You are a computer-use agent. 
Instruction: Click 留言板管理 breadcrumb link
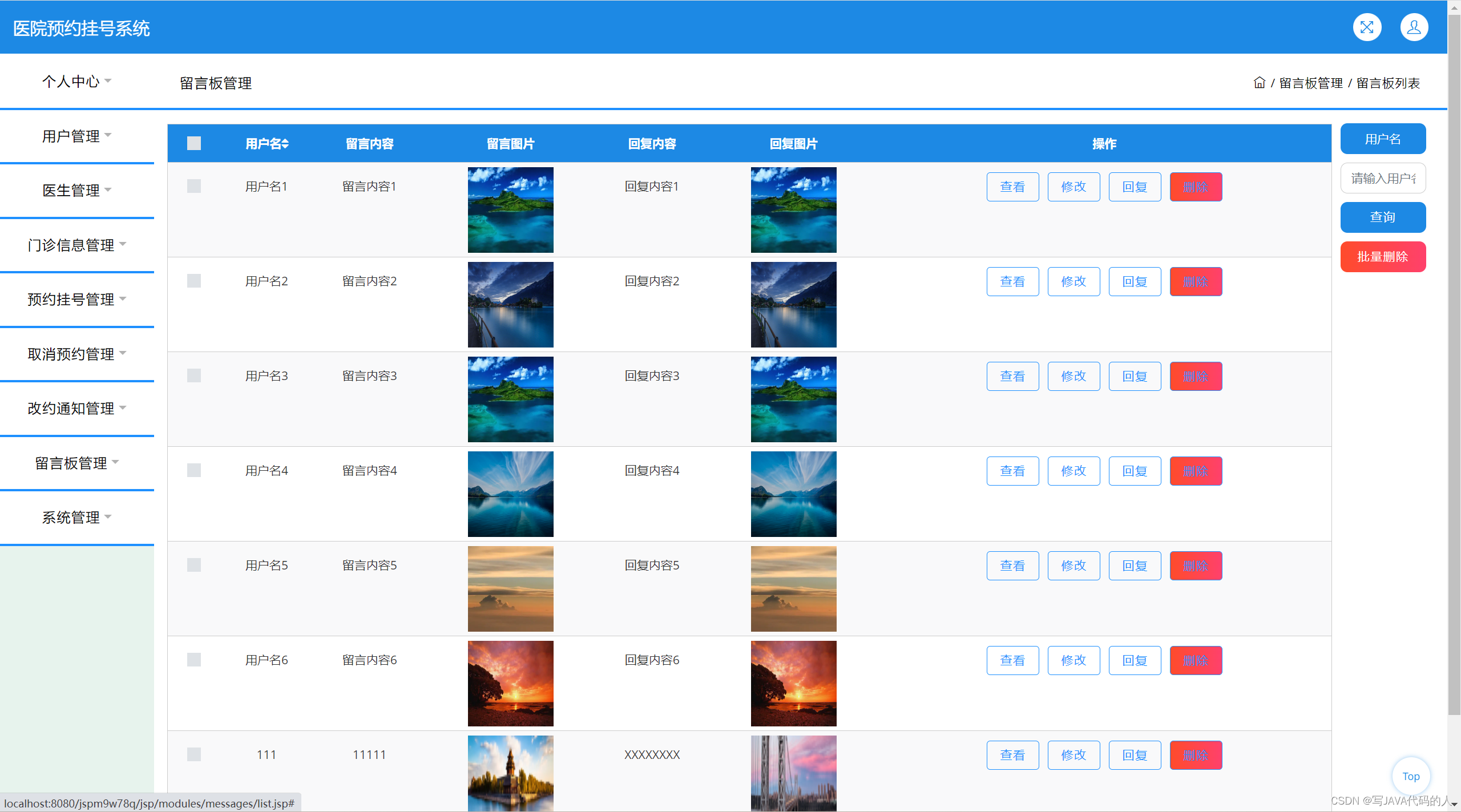pos(1311,83)
